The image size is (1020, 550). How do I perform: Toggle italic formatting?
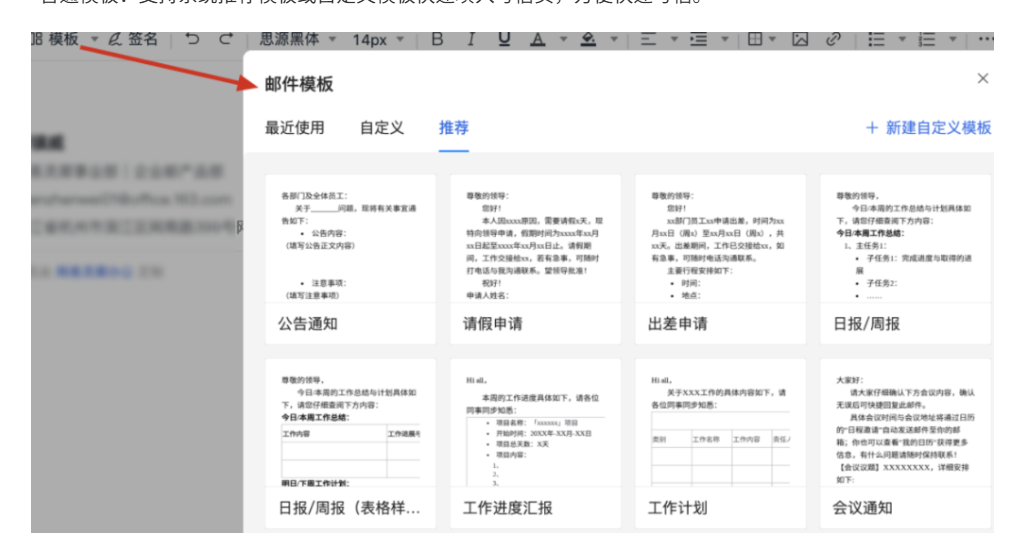tap(471, 40)
